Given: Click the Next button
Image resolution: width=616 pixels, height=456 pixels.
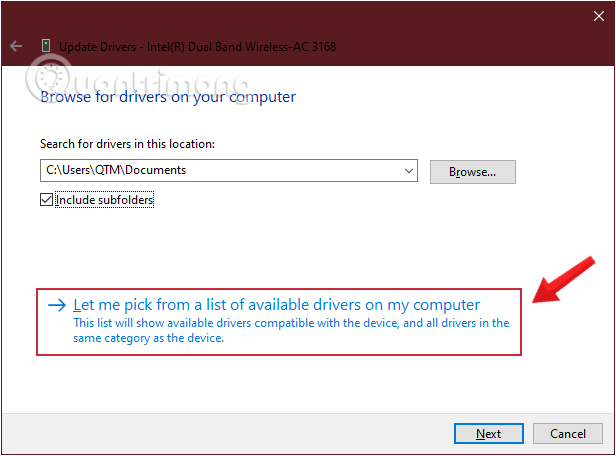Looking at the screenshot, I should click(488, 433).
